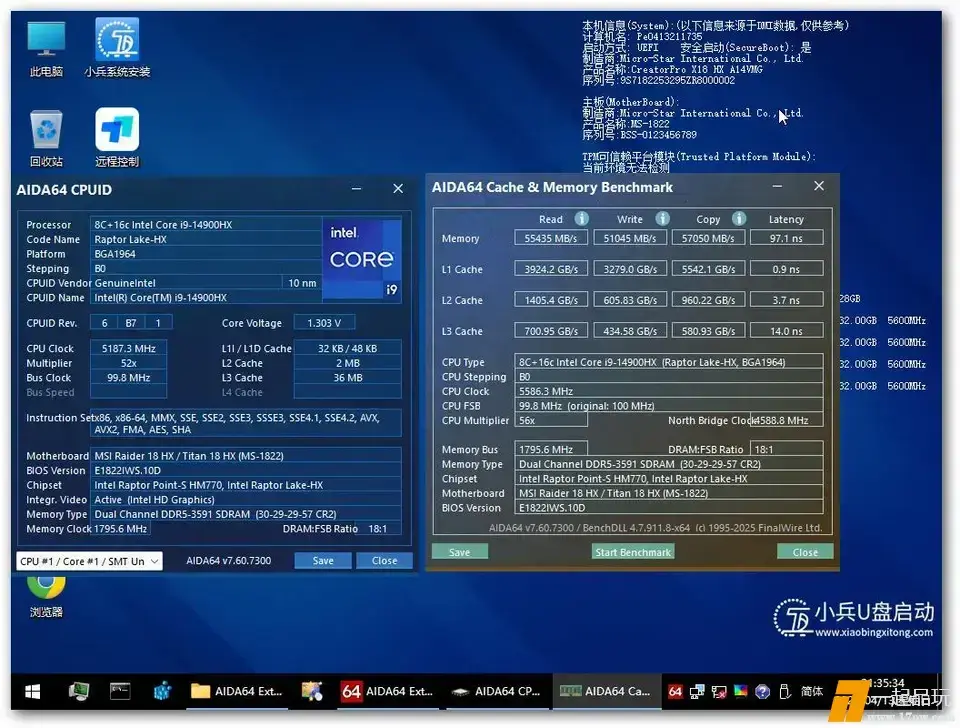Open the command prompt taskbar icon

(x=120, y=691)
